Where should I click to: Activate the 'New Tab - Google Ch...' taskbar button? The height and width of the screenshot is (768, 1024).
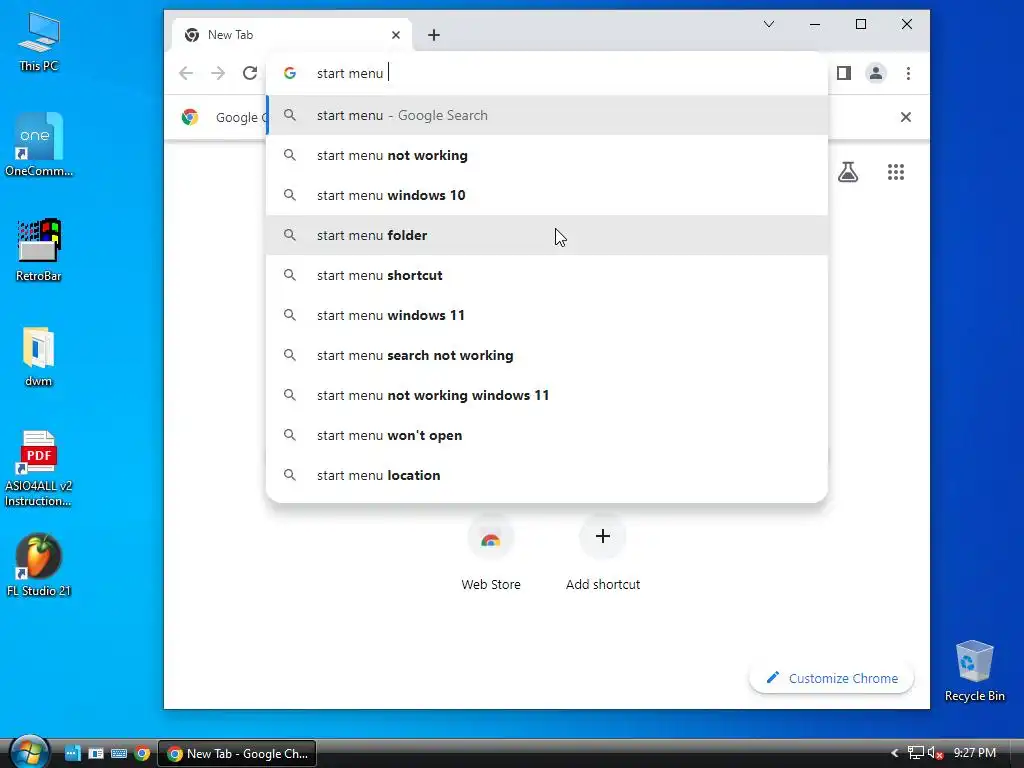[238, 754]
